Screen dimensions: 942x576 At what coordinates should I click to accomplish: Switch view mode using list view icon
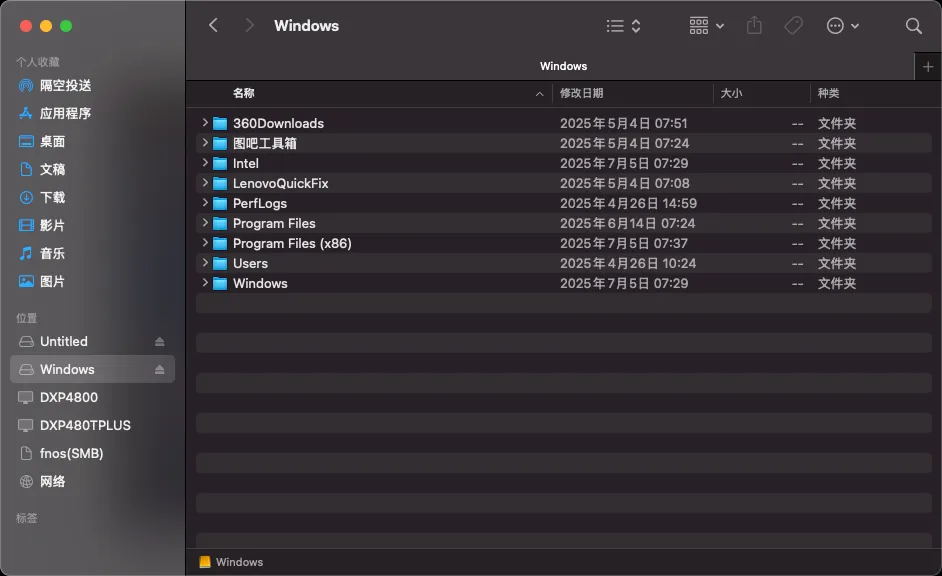tap(623, 26)
